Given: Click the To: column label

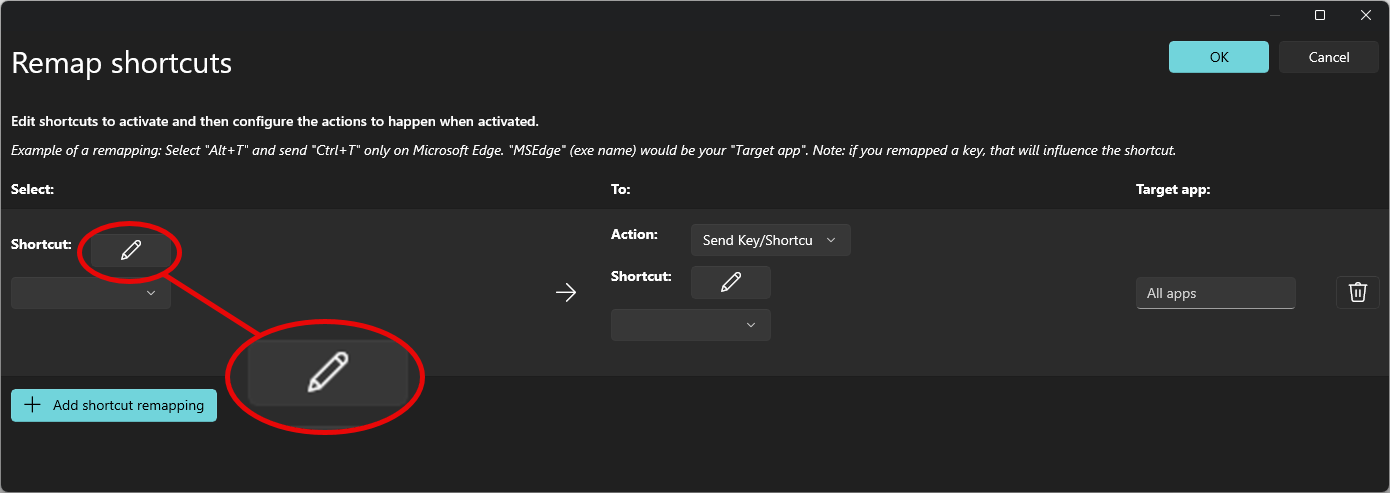Looking at the screenshot, I should coord(621,189).
